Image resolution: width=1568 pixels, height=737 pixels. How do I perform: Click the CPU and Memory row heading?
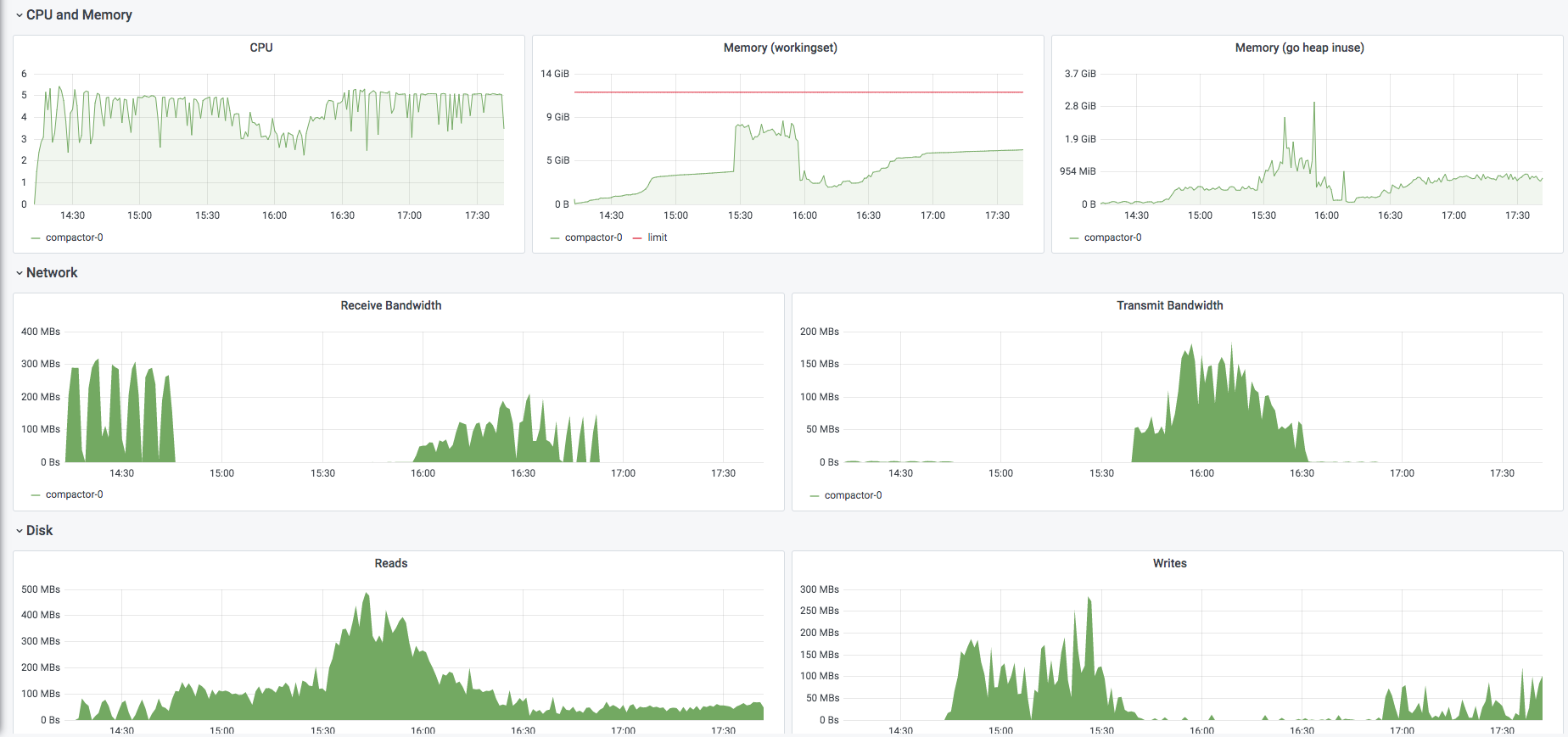(x=79, y=15)
